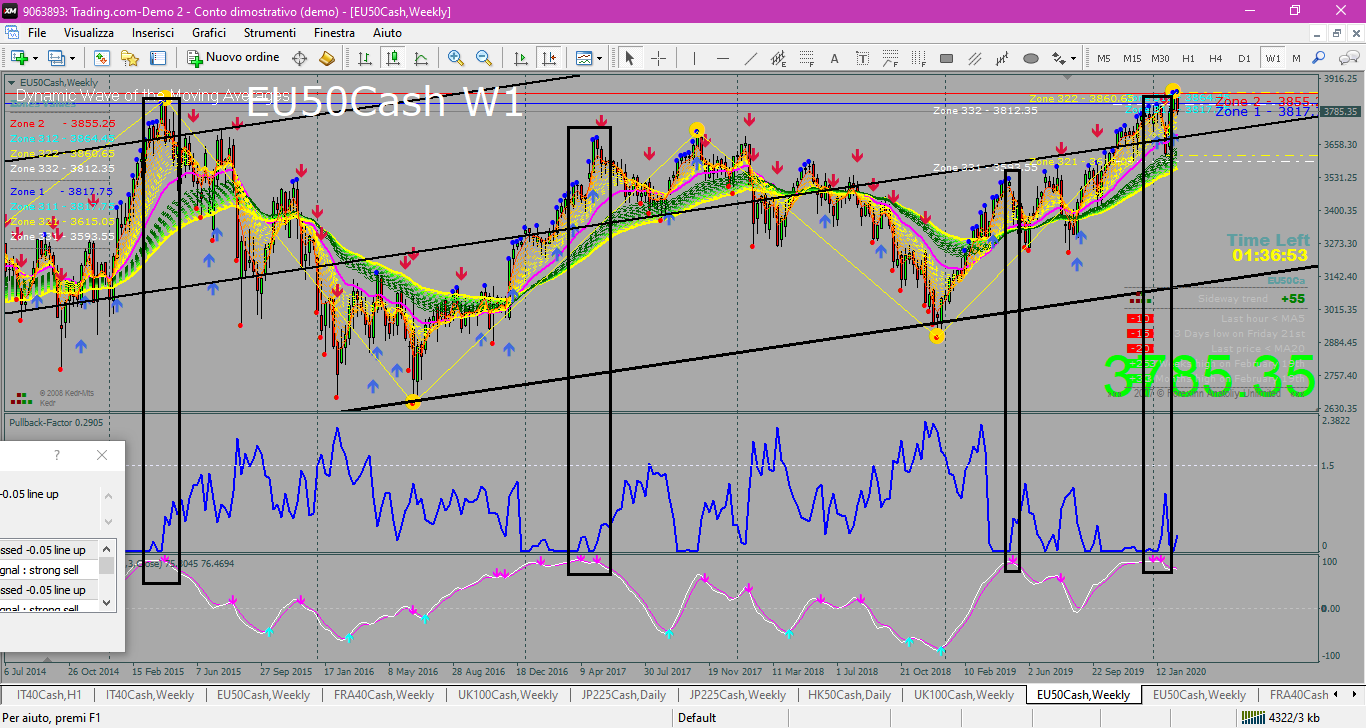This screenshot has height=728, width=1366.
Task: Switch timeframe to H4
Action: (x=1216, y=58)
